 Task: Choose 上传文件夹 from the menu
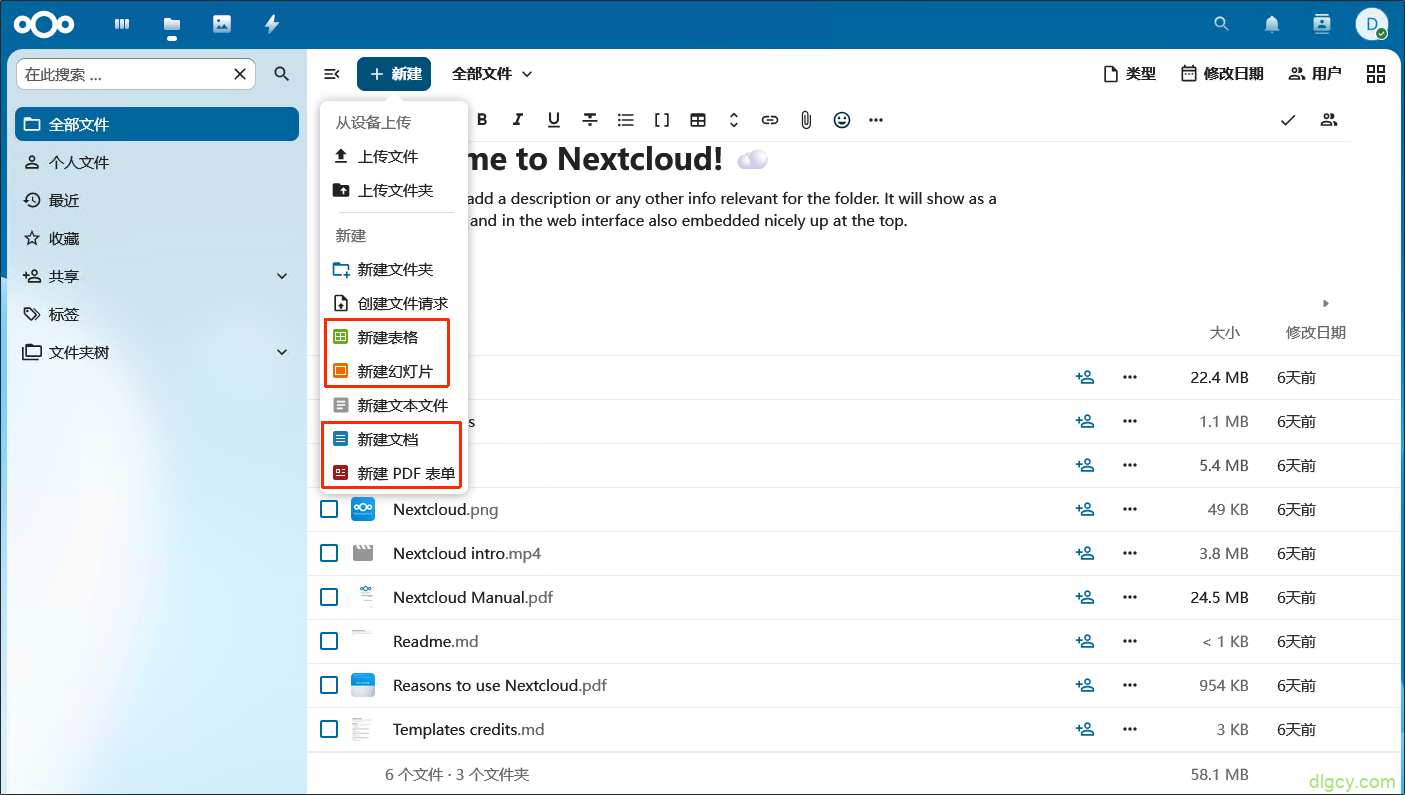pyautogui.click(x=394, y=190)
